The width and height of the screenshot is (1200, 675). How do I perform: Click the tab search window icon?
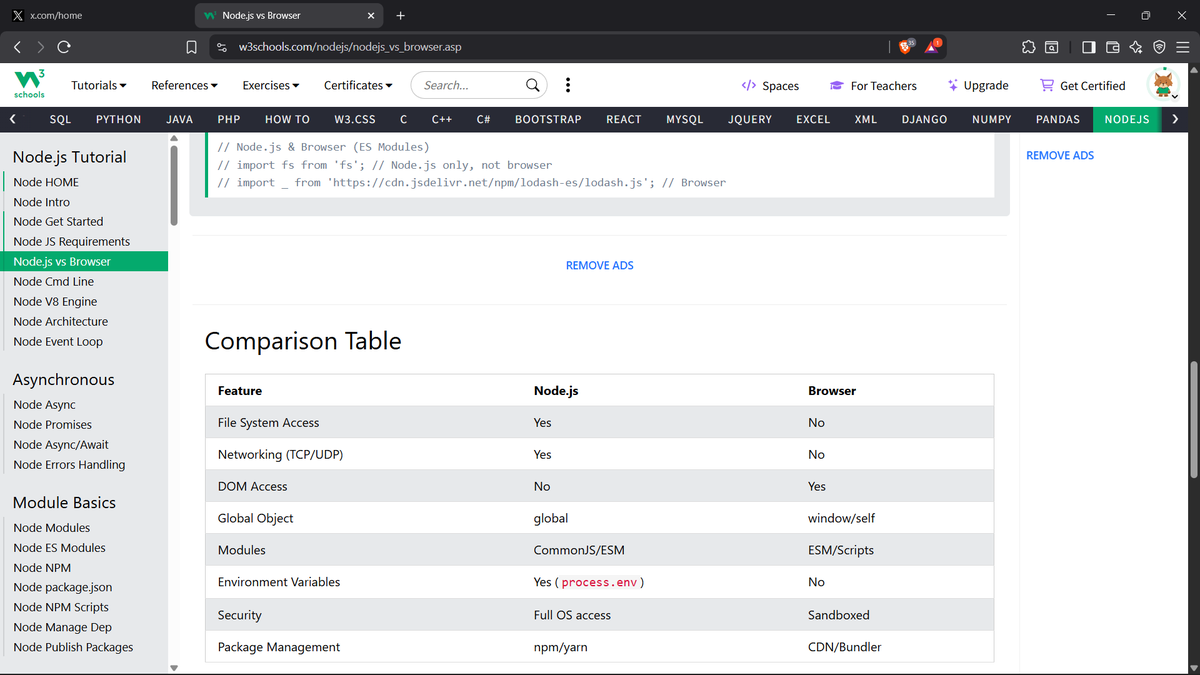pyautogui.click(x=1052, y=47)
